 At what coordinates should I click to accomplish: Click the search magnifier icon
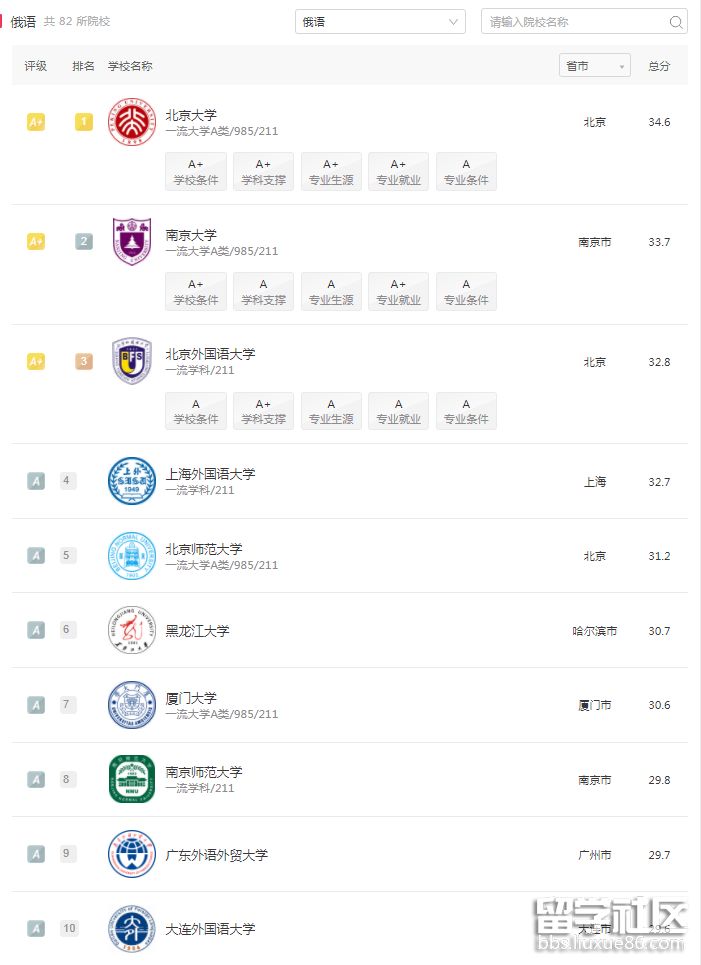click(x=676, y=22)
